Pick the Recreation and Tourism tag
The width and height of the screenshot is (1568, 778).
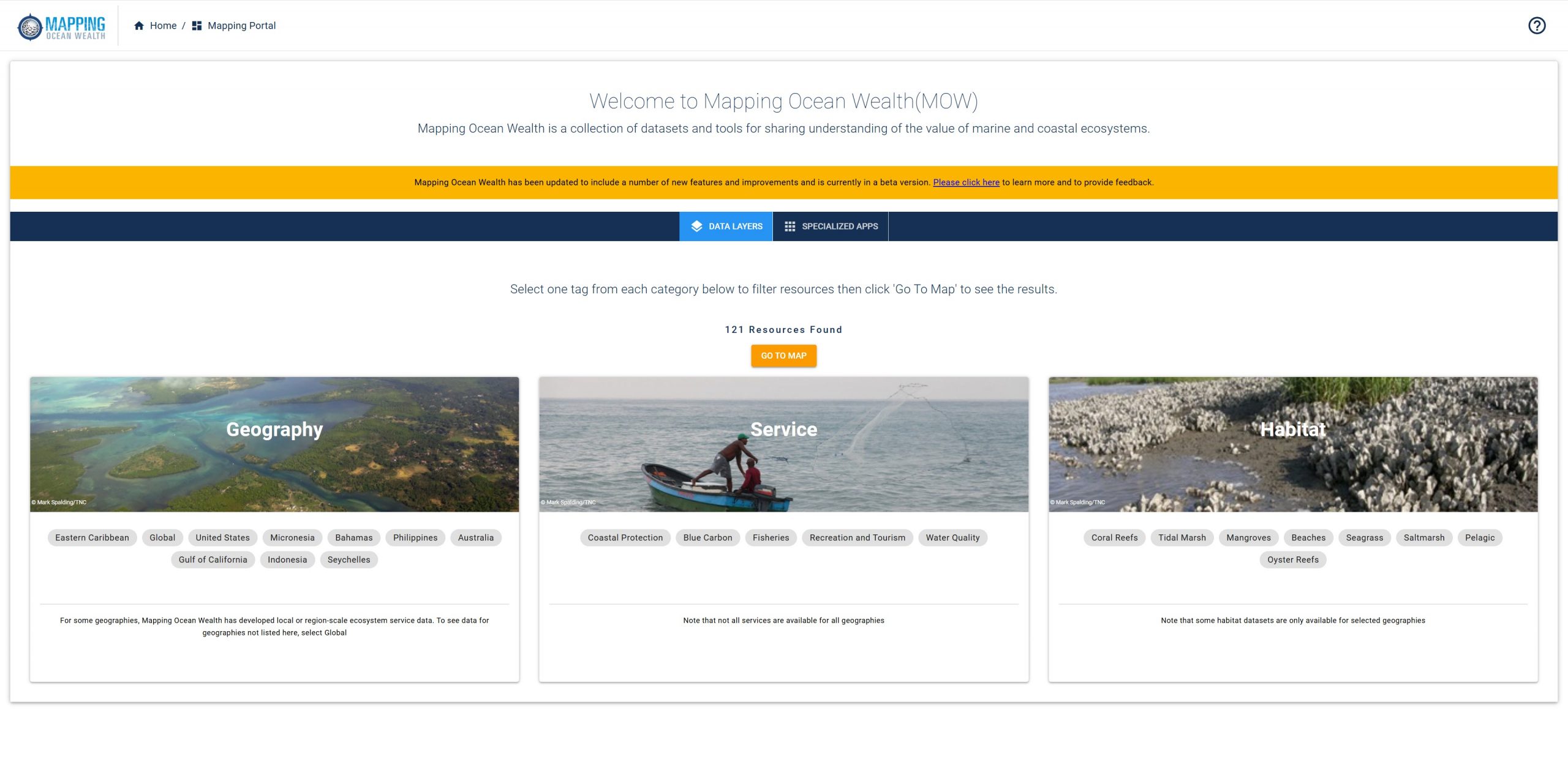point(857,537)
